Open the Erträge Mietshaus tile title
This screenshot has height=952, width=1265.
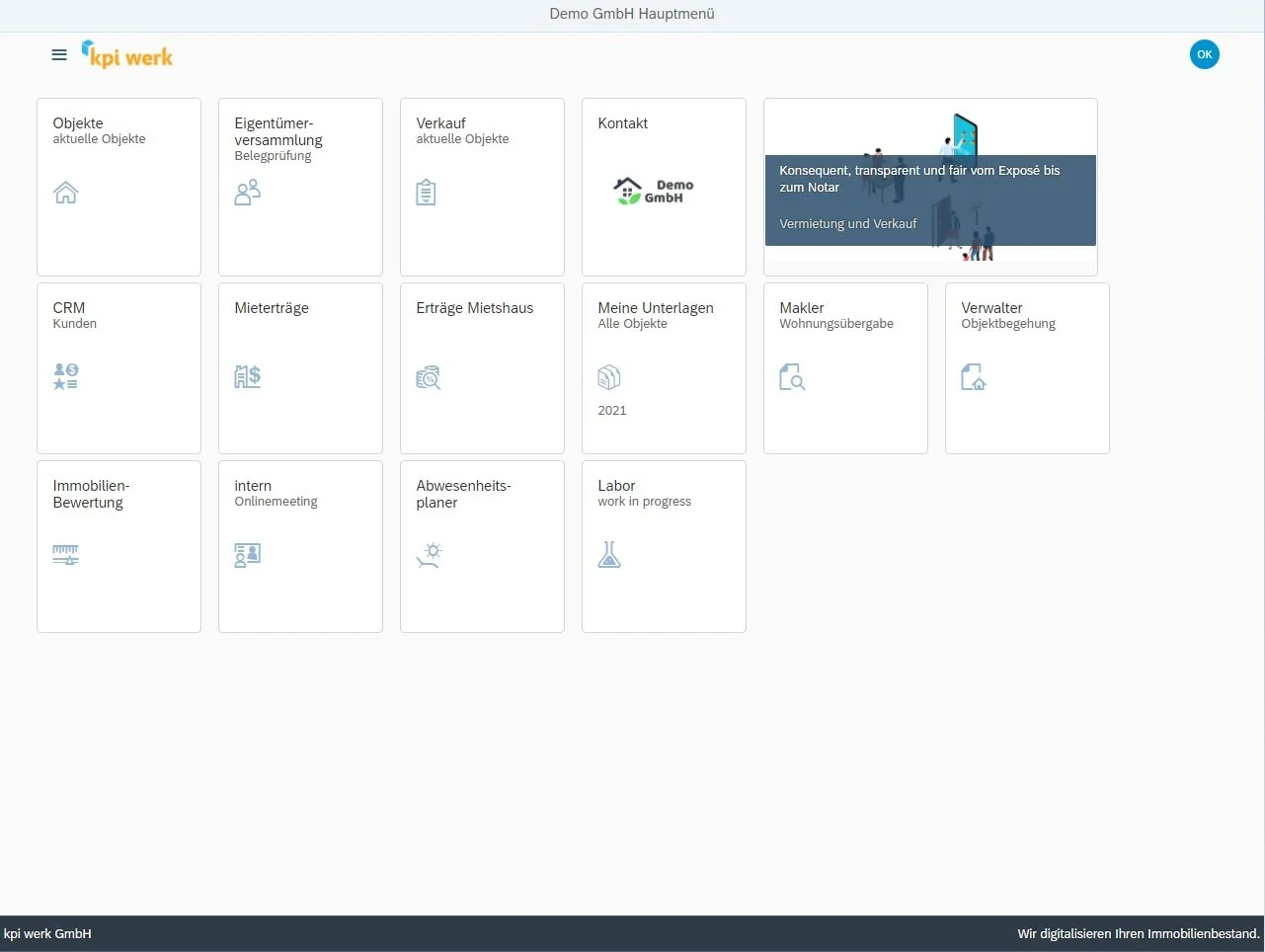[x=475, y=308]
